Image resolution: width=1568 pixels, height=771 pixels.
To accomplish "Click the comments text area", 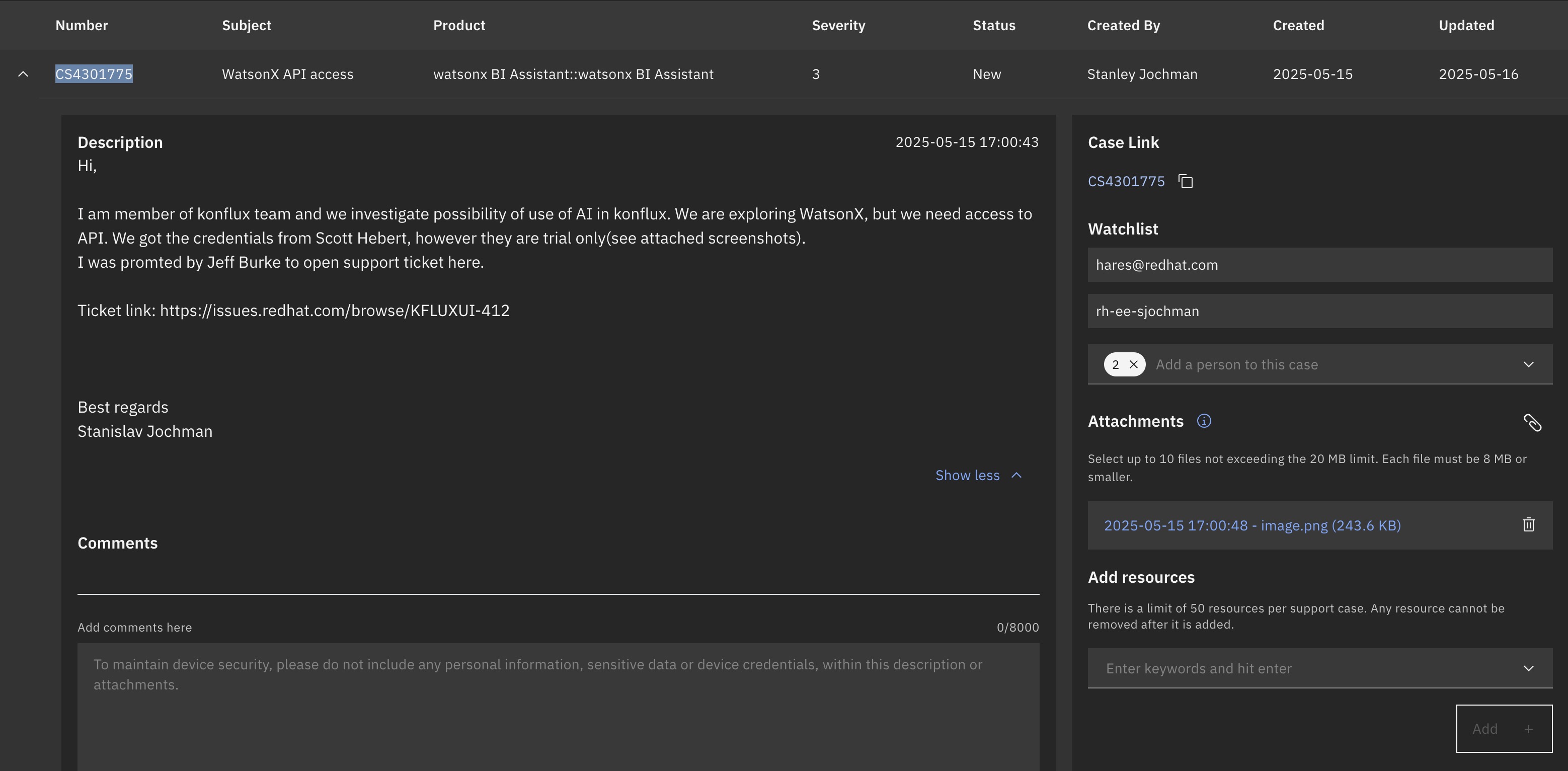I will click(558, 706).
